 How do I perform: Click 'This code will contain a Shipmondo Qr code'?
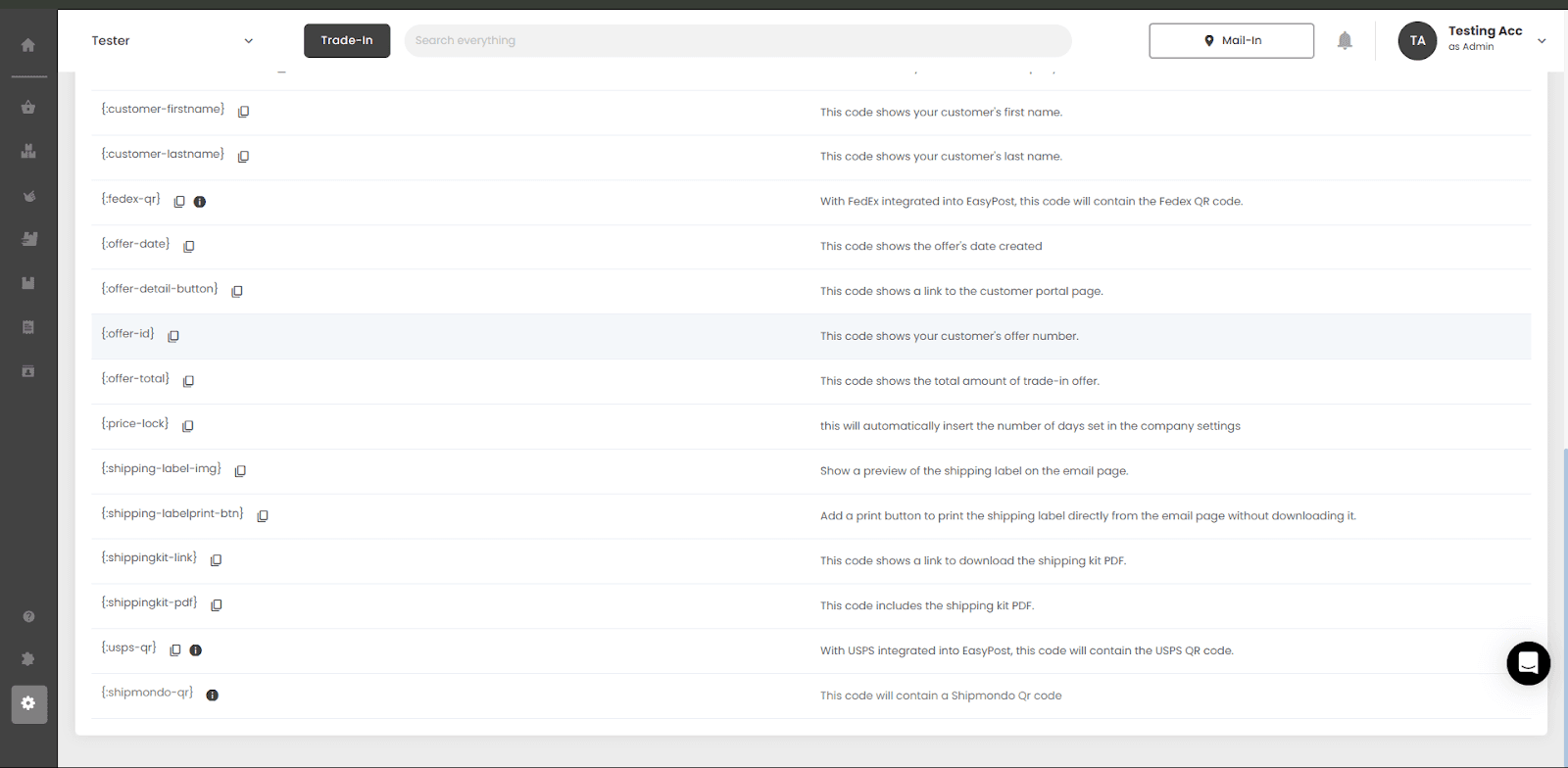point(941,696)
